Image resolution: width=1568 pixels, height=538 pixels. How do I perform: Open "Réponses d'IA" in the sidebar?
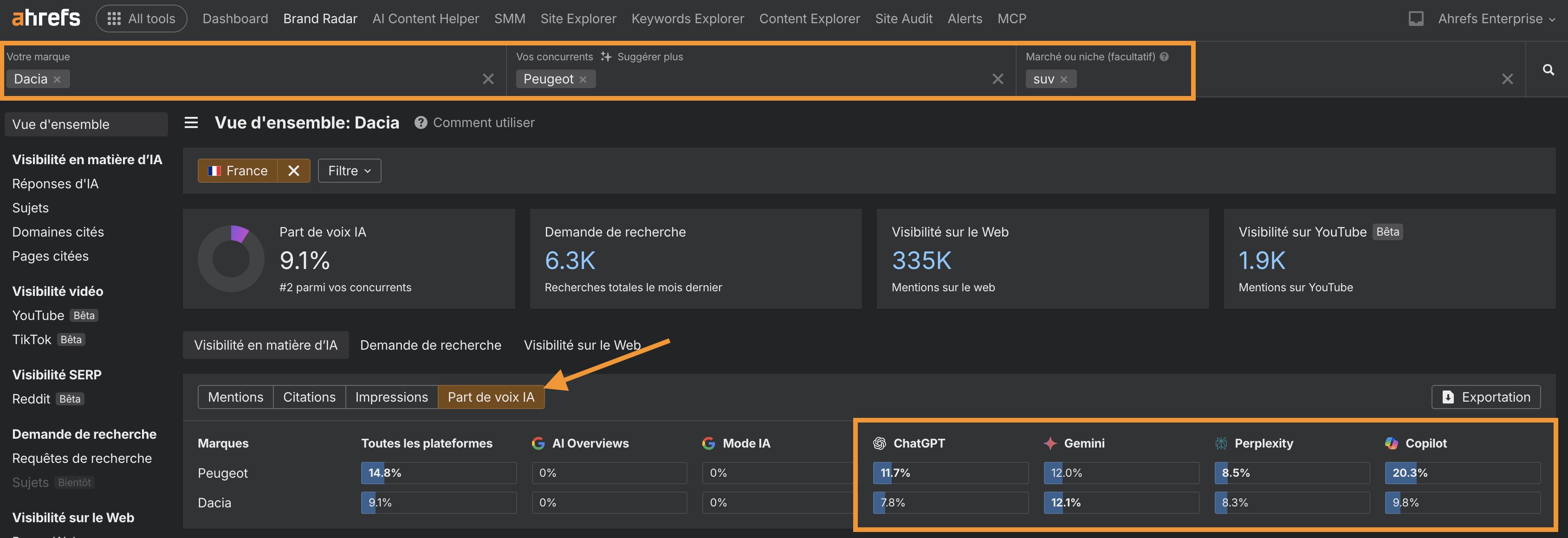coord(55,183)
